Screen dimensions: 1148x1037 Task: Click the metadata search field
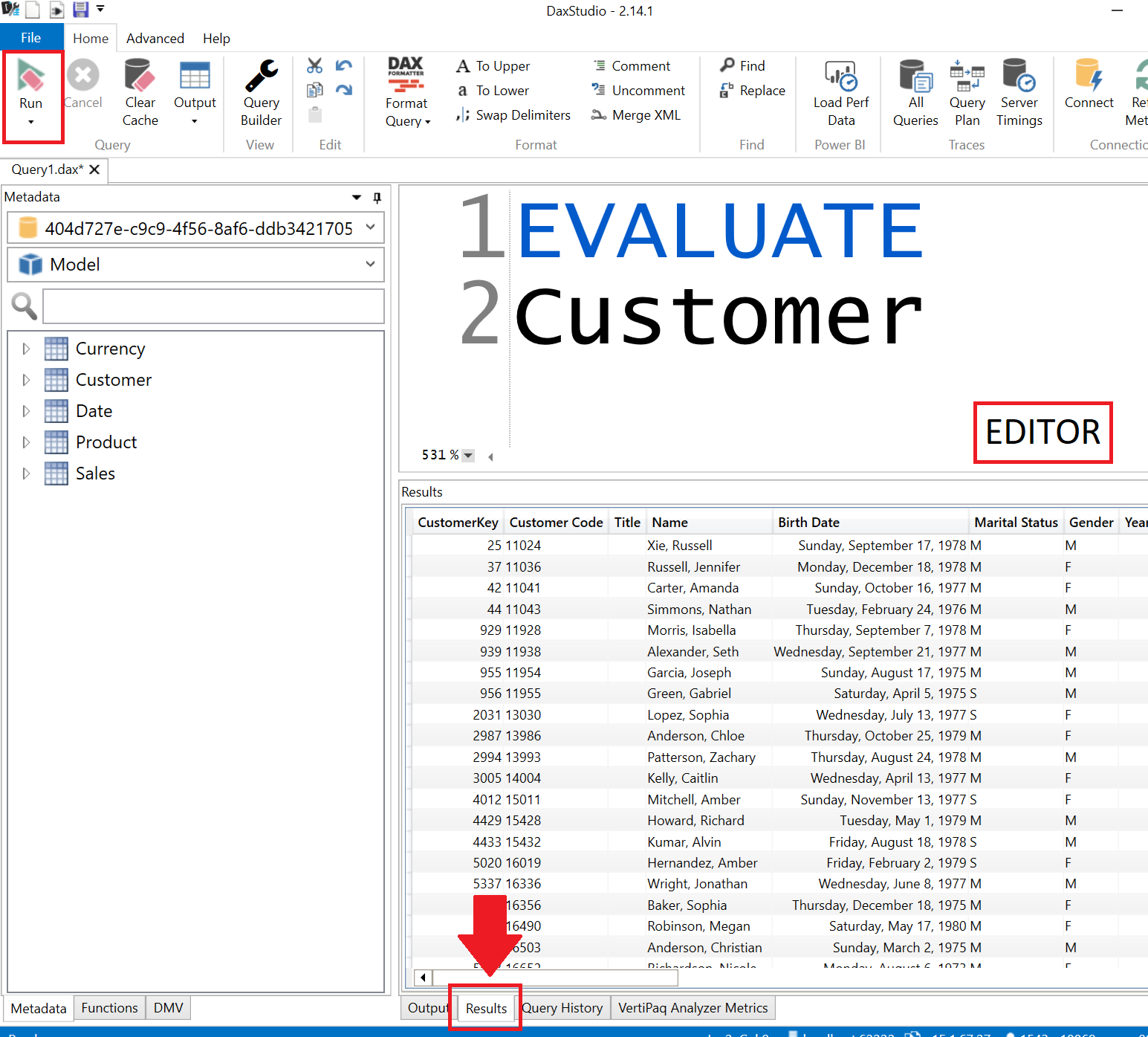(x=213, y=306)
